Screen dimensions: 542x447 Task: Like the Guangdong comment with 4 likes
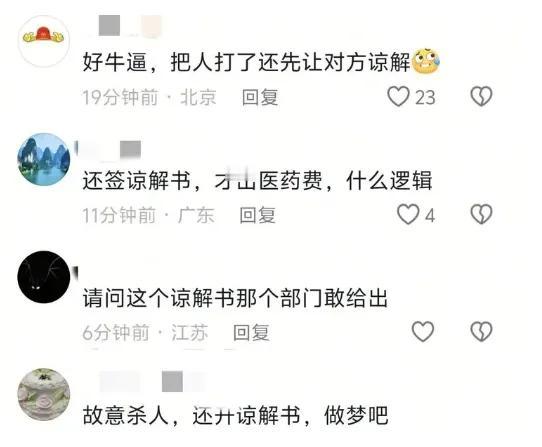click(408, 214)
